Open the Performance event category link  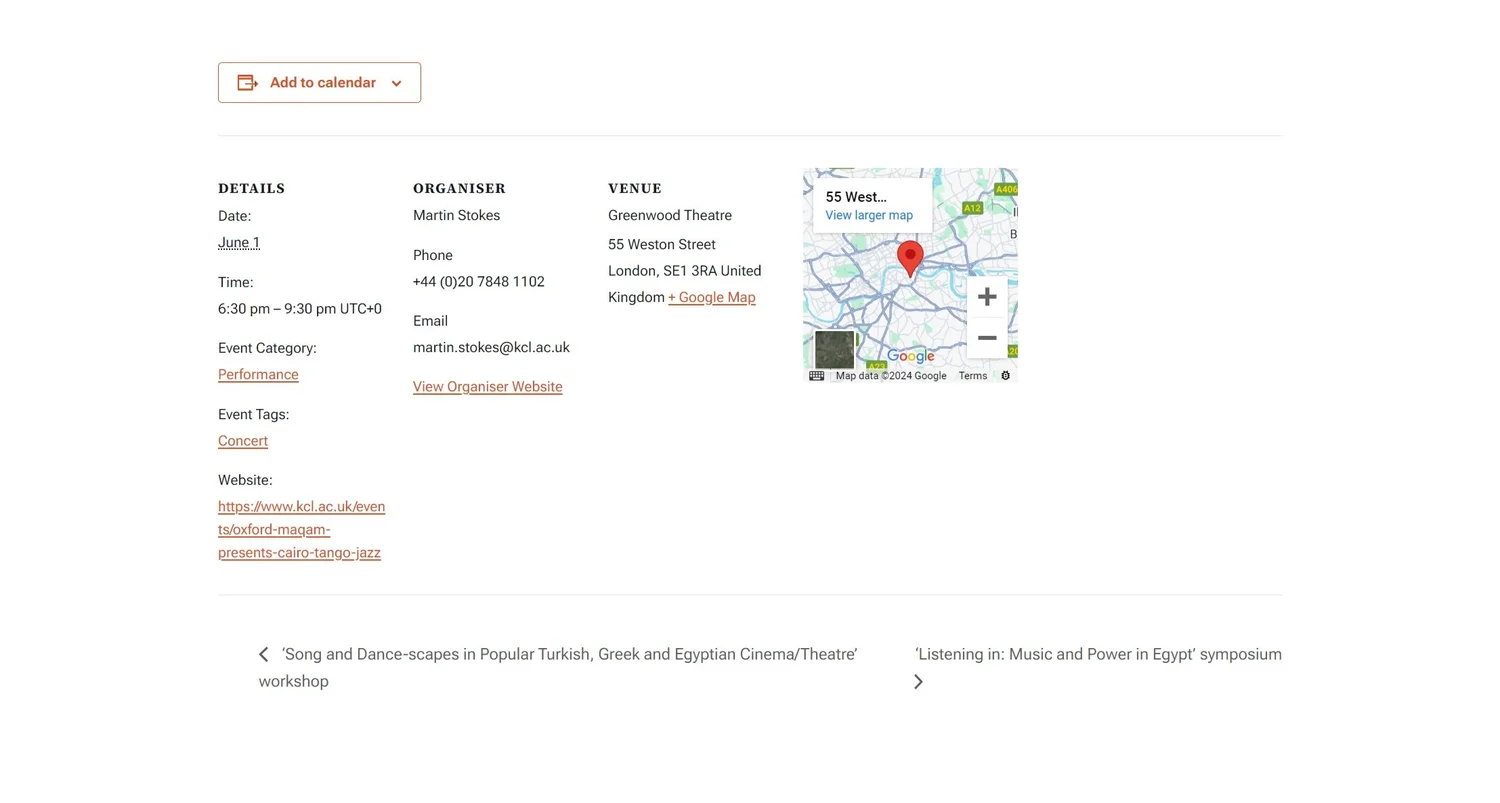click(258, 375)
